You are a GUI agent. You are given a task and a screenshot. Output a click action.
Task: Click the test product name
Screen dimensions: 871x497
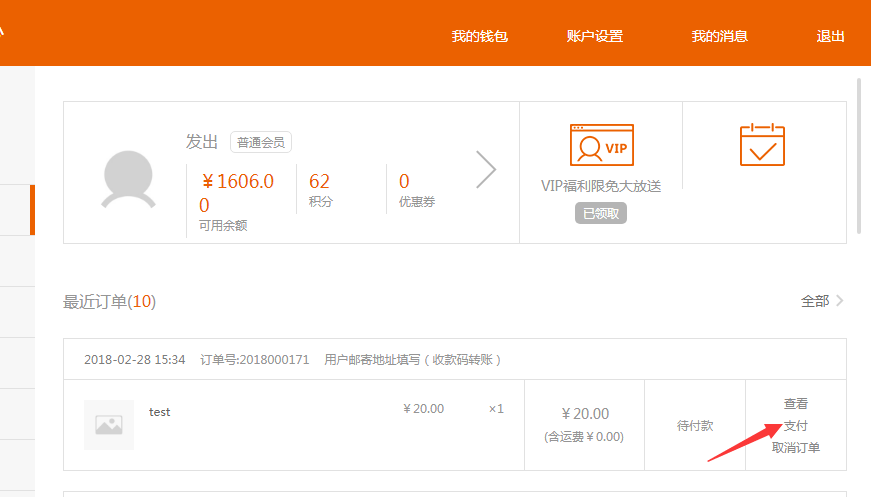pos(160,412)
